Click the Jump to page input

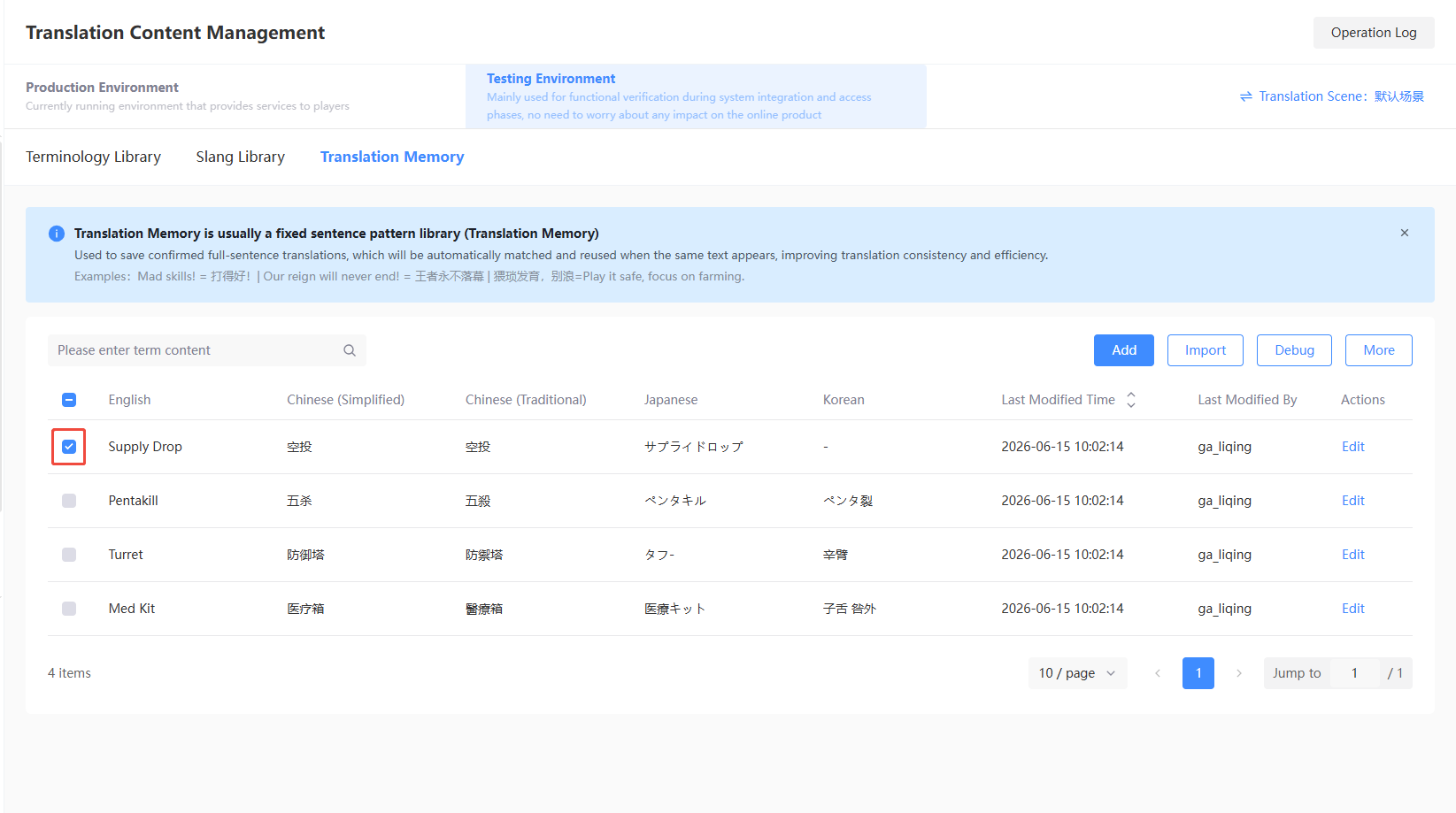click(x=1354, y=673)
